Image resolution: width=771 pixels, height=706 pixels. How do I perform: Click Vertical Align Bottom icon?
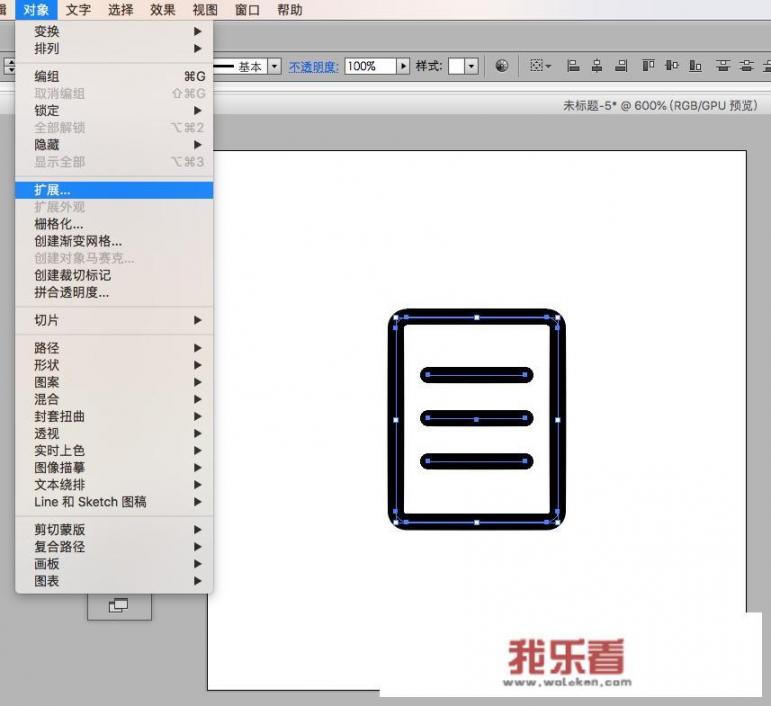695,65
